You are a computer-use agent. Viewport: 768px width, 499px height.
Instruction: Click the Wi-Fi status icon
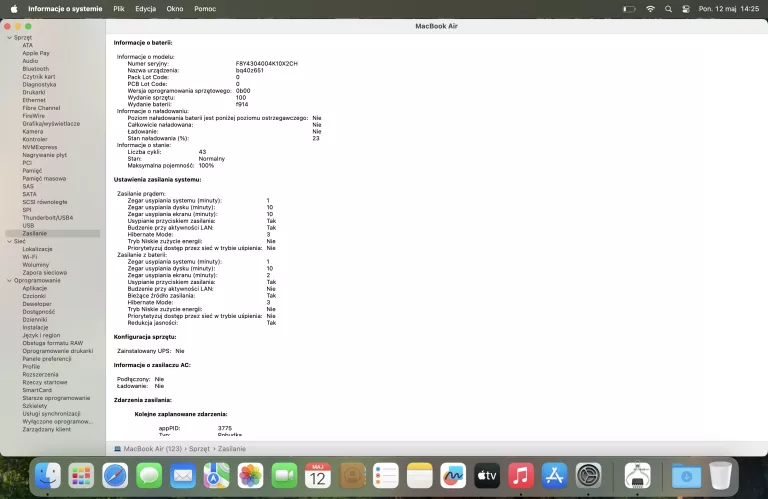point(650,9)
